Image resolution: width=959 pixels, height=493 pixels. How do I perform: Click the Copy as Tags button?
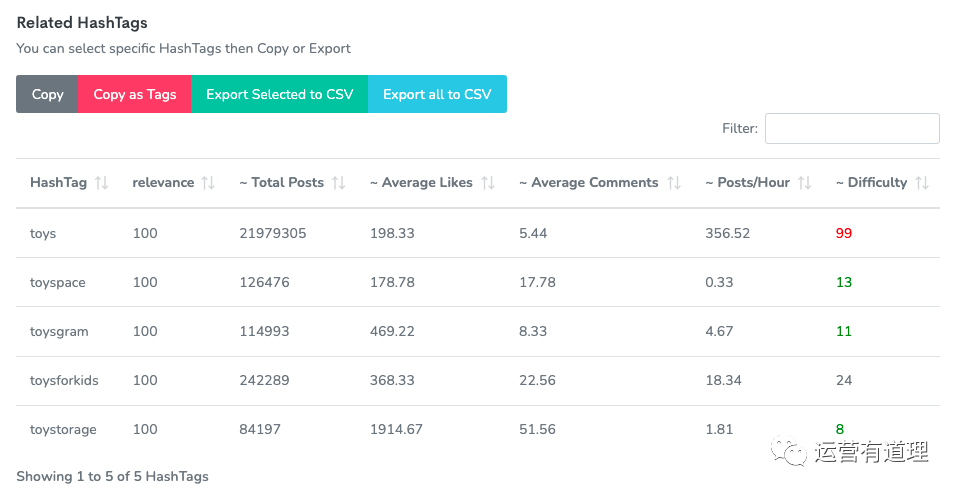[x=135, y=94]
